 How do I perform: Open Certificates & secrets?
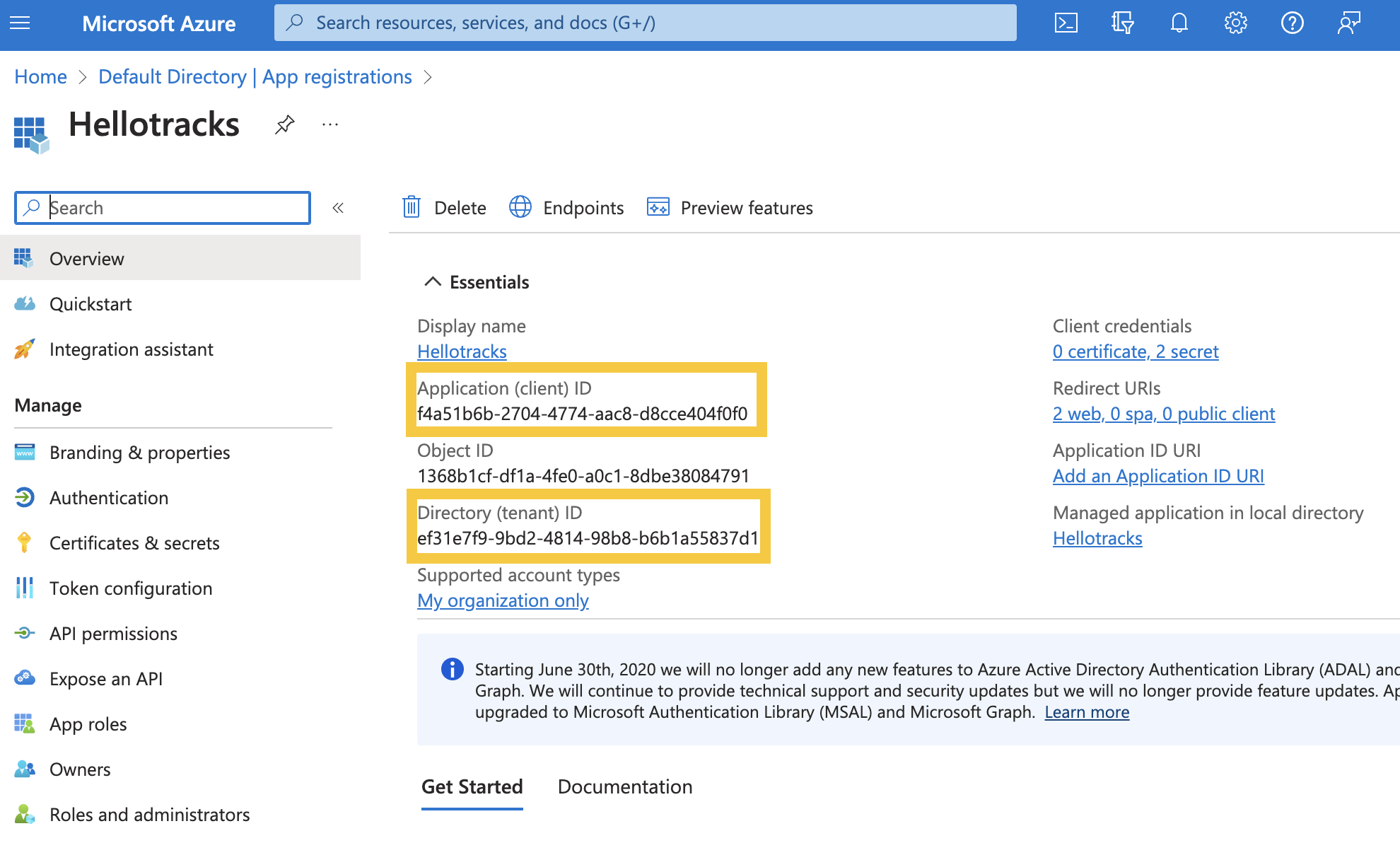[x=134, y=543]
